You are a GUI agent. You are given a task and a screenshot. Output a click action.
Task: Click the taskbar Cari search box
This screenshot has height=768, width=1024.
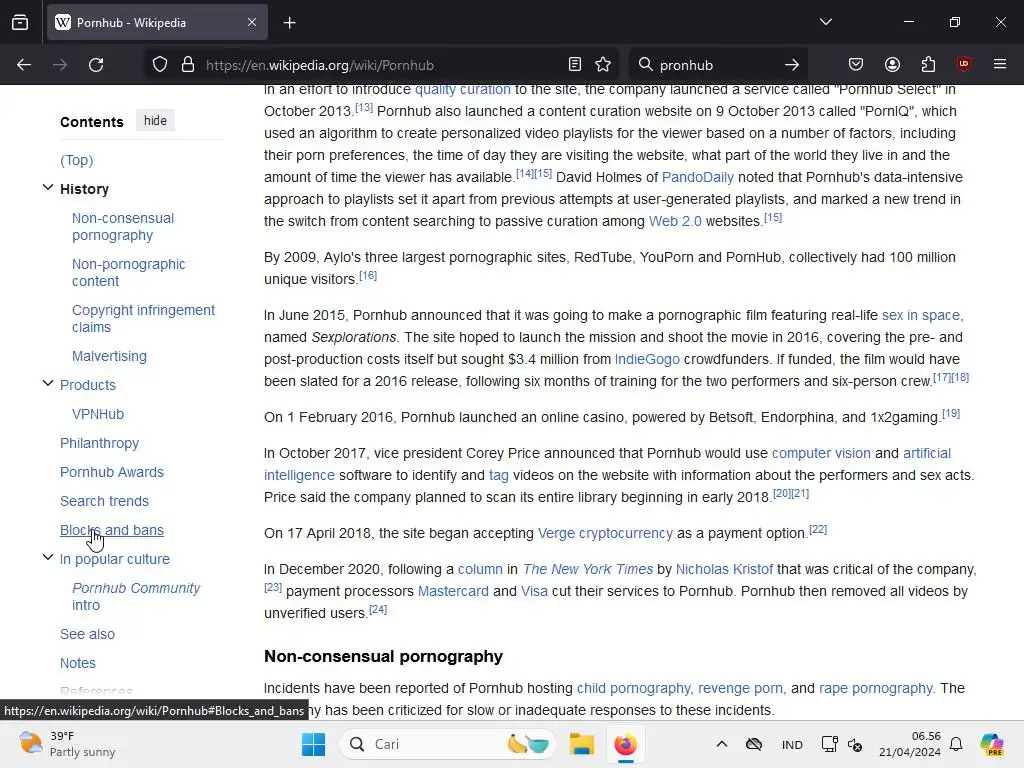click(x=447, y=744)
